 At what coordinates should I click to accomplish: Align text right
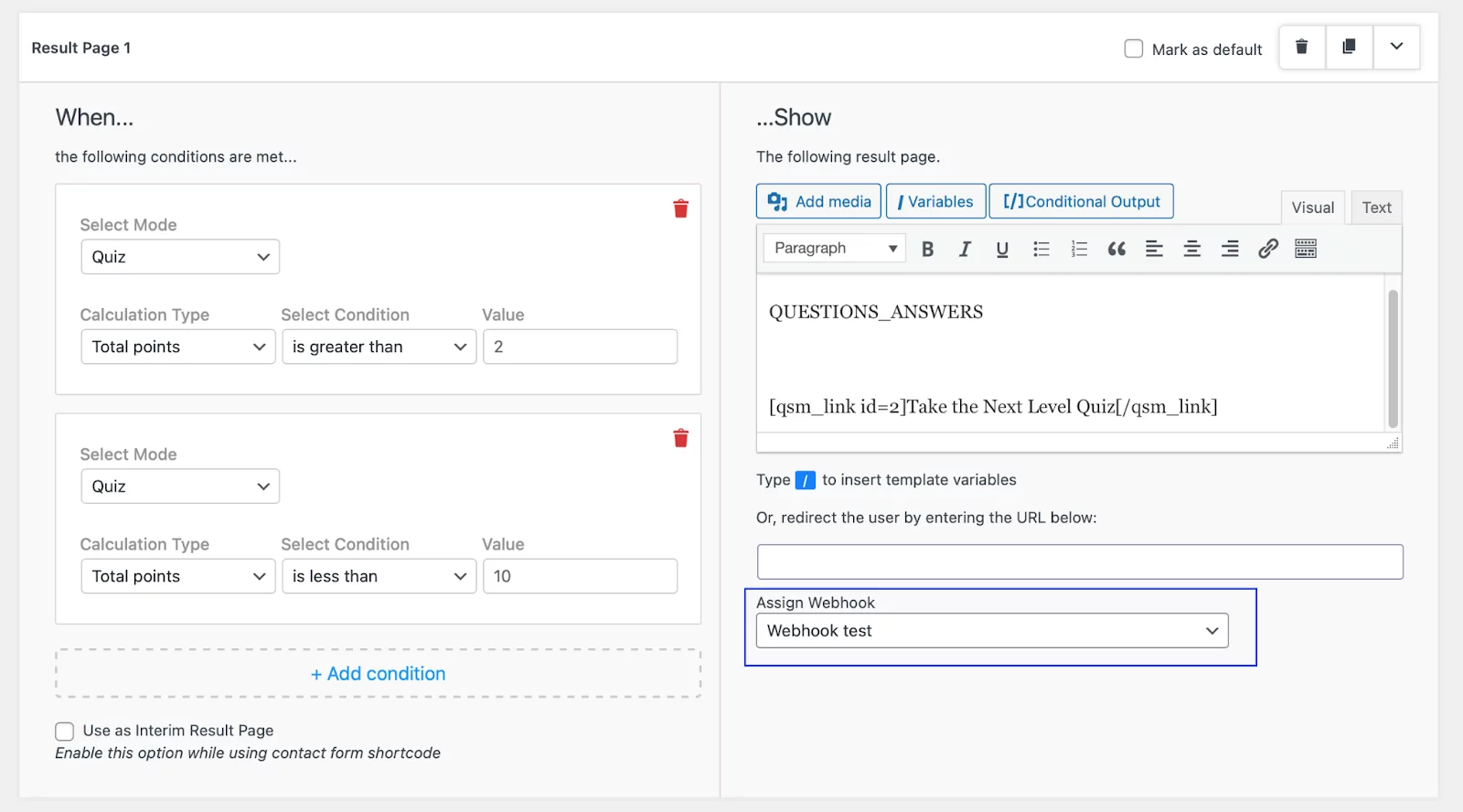[x=1230, y=249]
